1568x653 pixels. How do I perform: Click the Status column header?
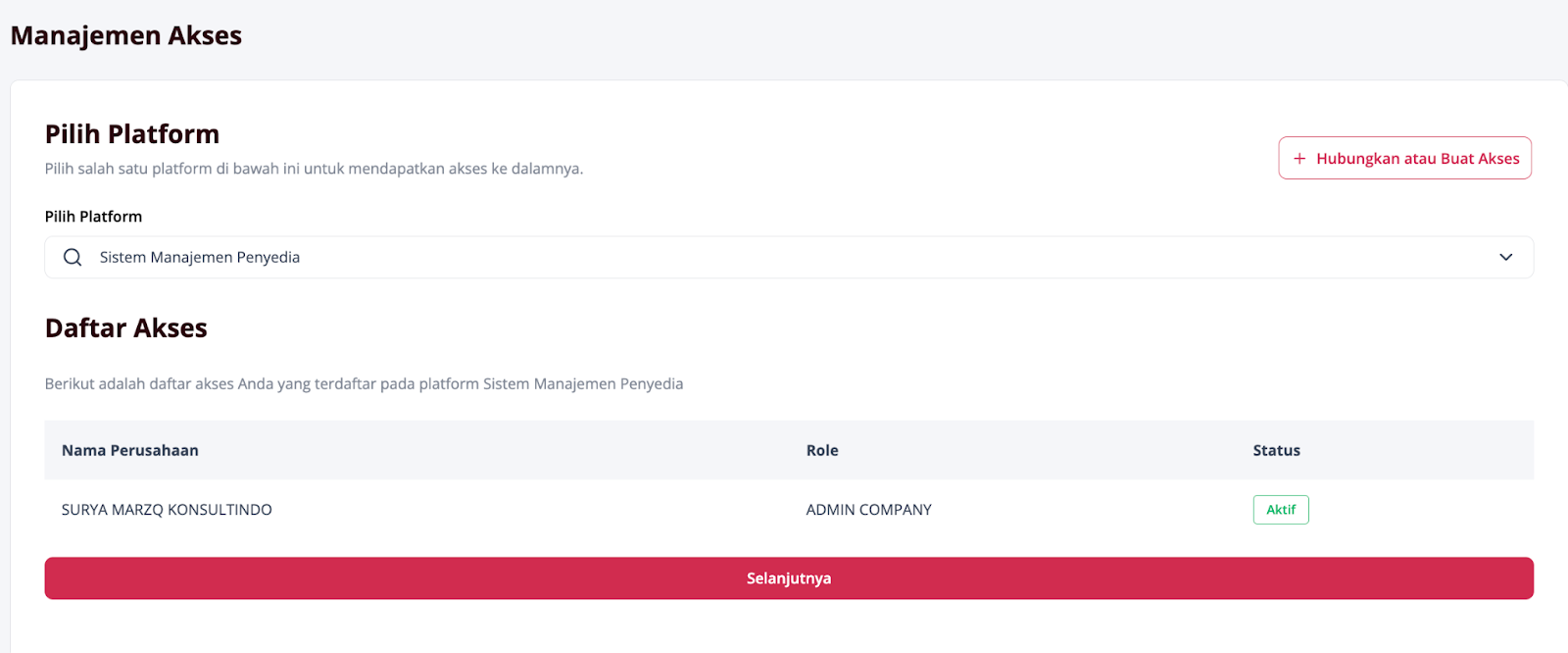(1276, 450)
